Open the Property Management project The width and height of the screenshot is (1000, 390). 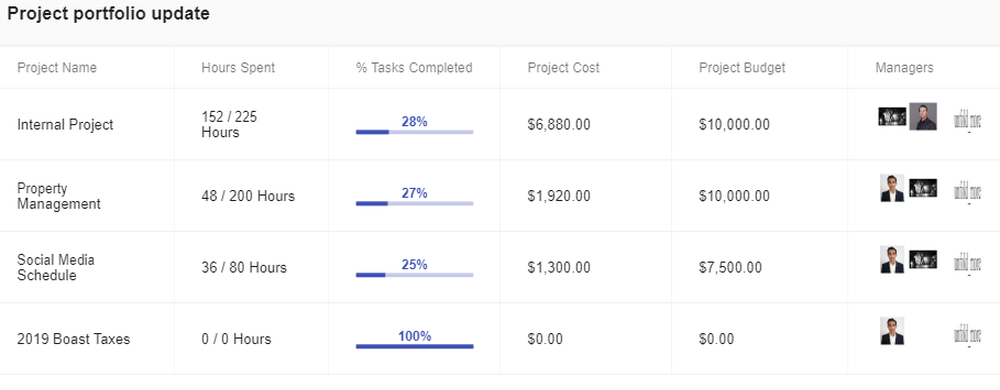click(59, 196)
